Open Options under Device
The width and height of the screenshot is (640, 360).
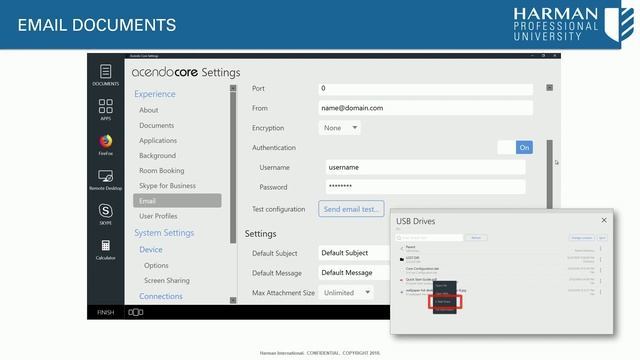tap(156, 265)
